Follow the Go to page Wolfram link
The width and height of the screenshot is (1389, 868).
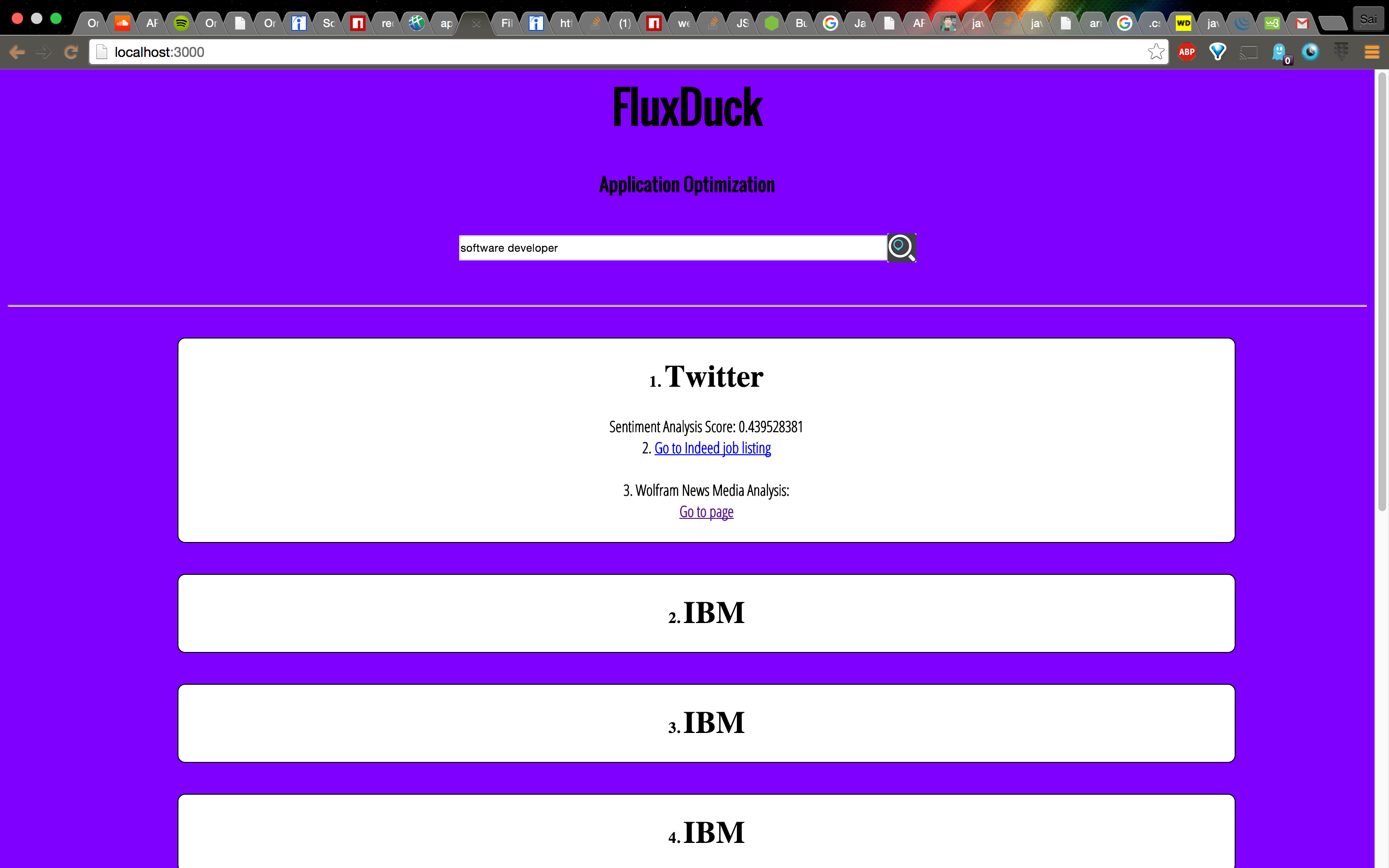(706, 512)
